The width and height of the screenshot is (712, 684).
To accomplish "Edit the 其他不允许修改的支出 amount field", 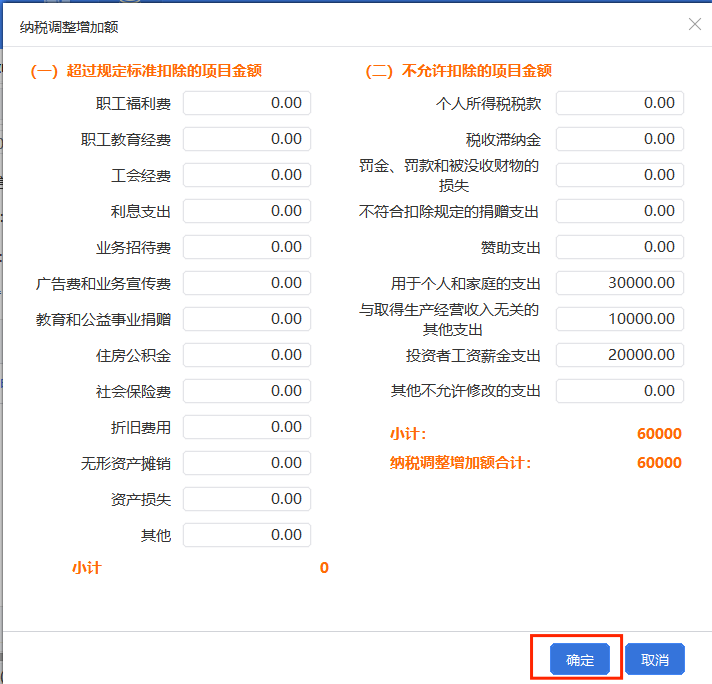I will 620,391.
